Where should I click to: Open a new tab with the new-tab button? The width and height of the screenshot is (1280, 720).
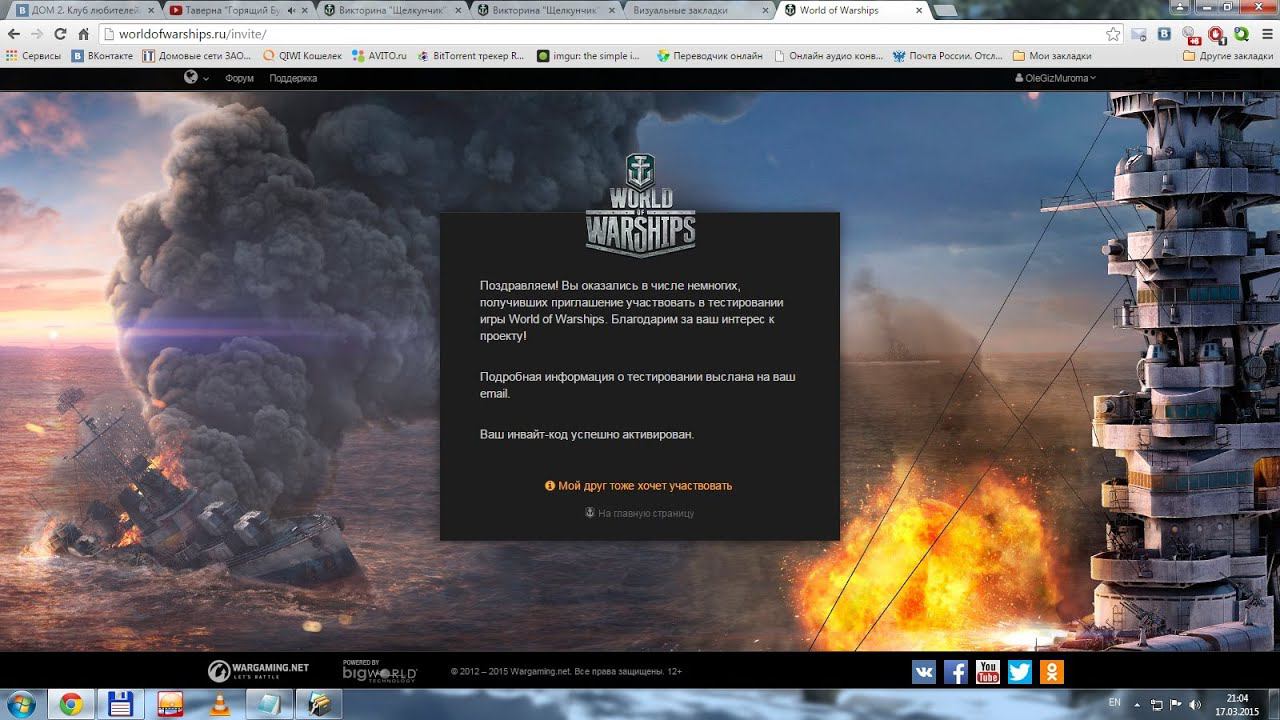point(945,11)
